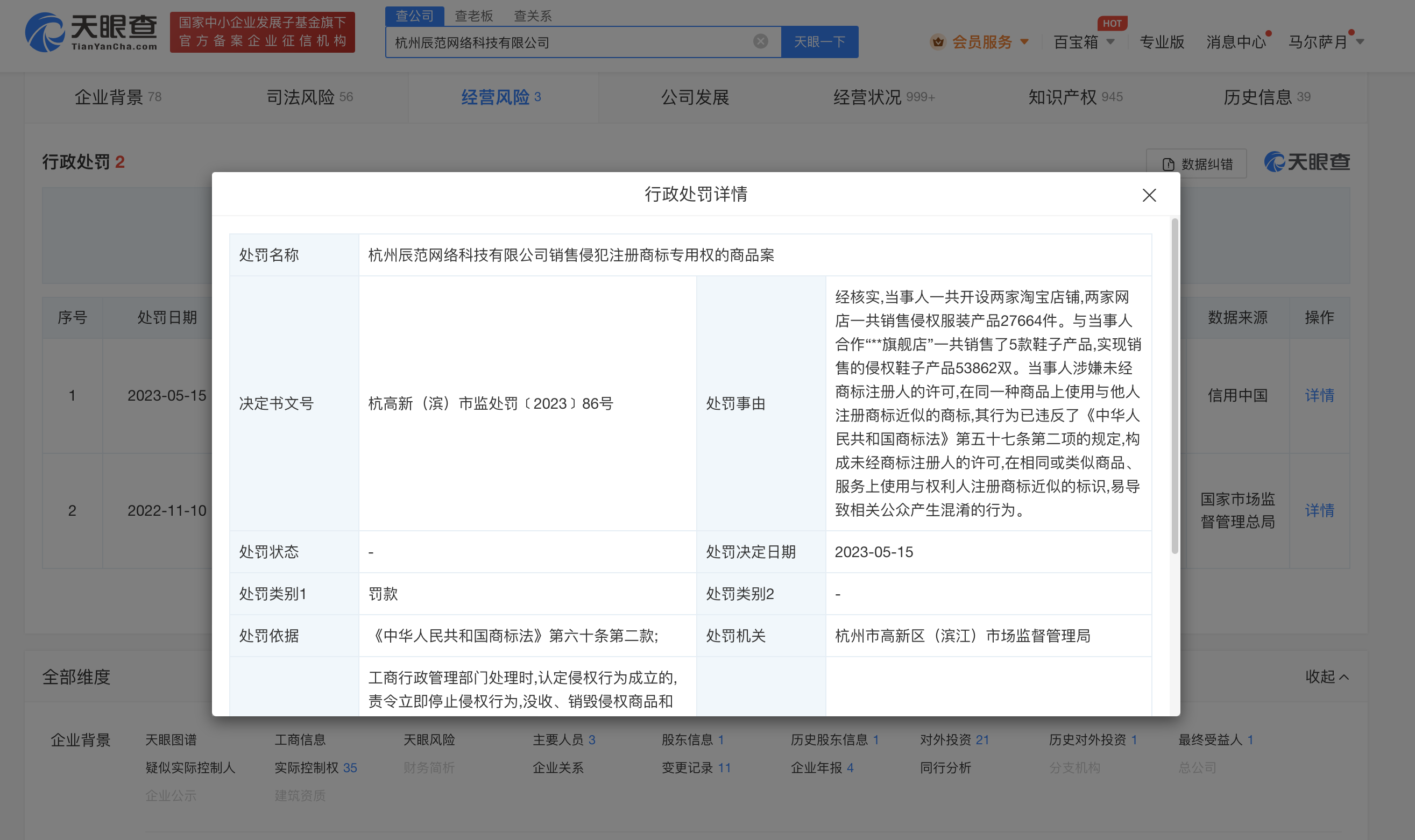The width and height of the screenshot is (1415, 840).
Task: Open the 马尔萨月 user menu arrow
Action: (1360, 41)
